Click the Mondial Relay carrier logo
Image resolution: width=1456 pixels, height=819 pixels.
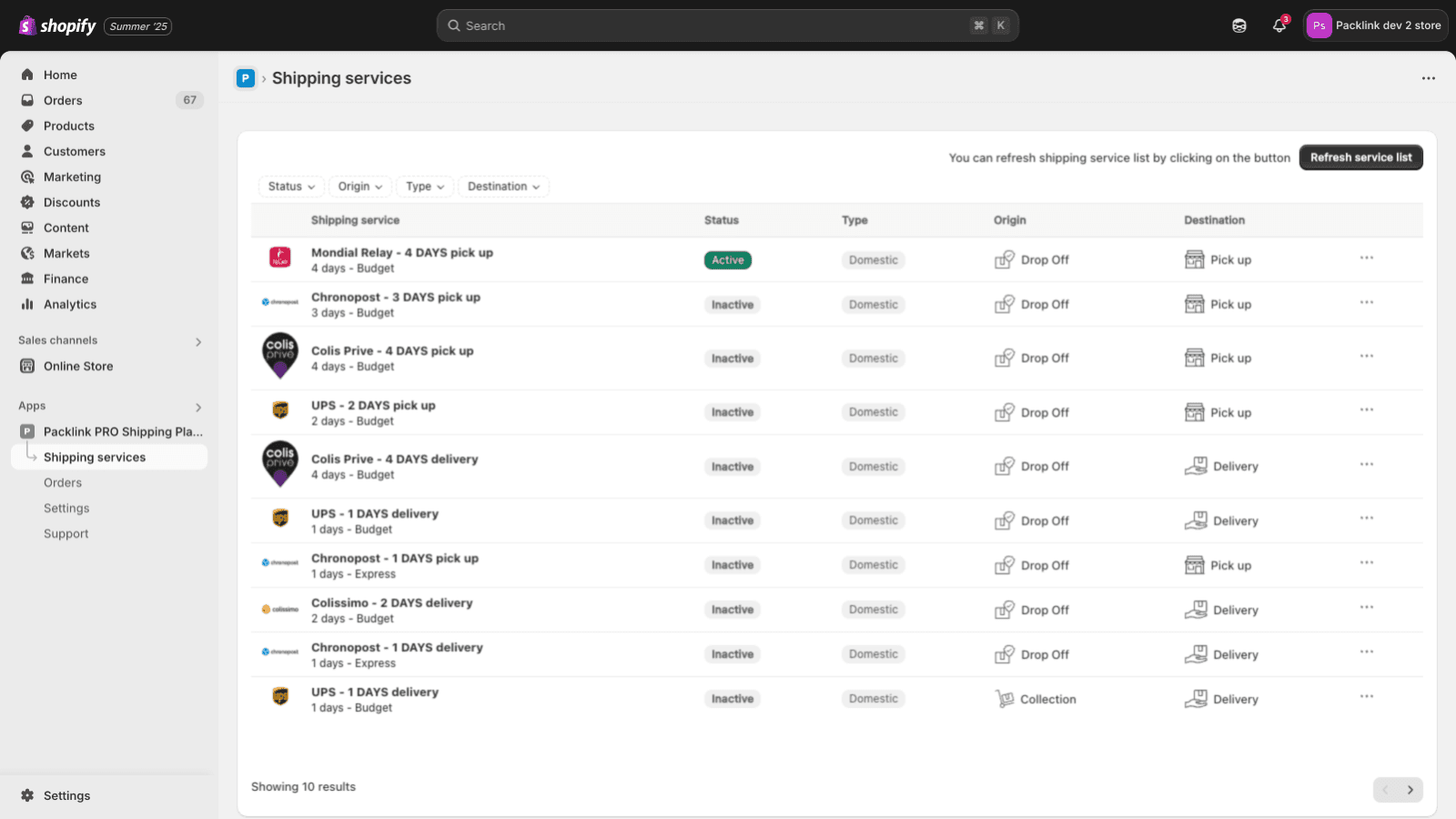(279, 258)
